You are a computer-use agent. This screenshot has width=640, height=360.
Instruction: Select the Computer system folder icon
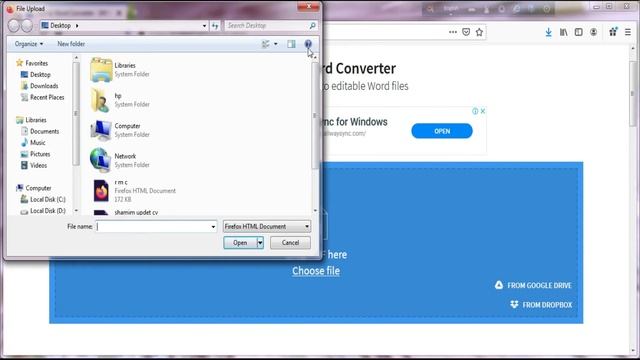point(101,130)
